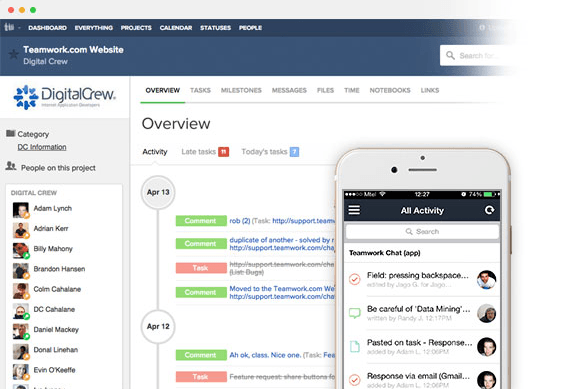579x389 pixels.
Task: Switch to the Milestones tab
Action: pyautogui.click(x=241, y=90)
